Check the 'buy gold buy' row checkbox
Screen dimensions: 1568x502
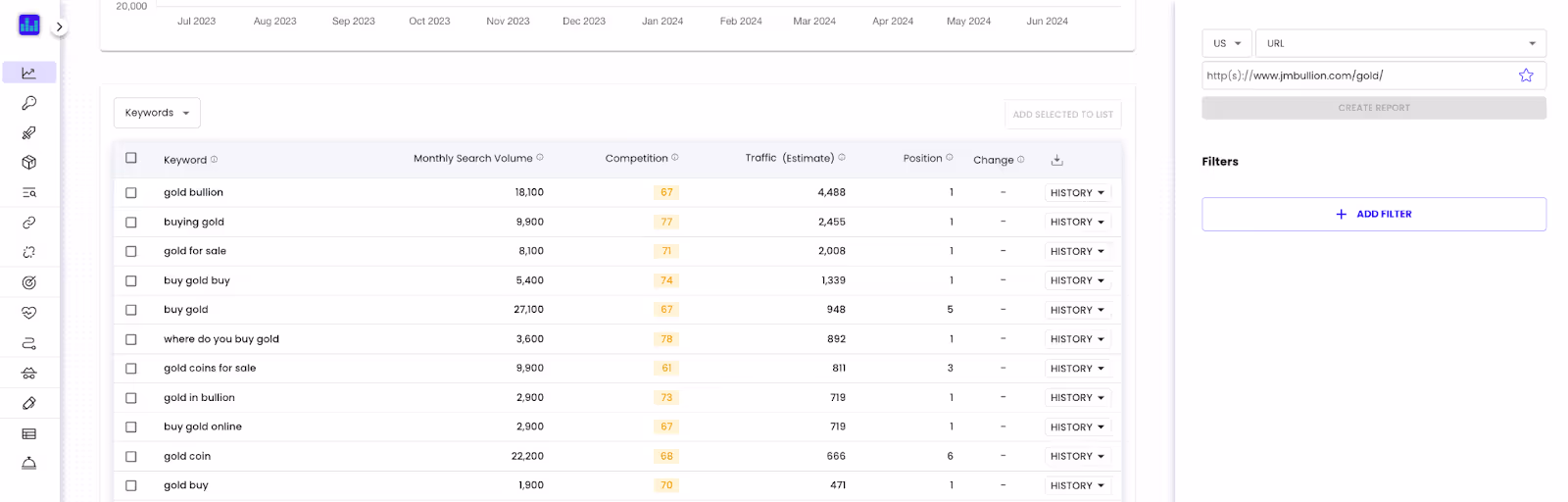click(x=131, y=281)
